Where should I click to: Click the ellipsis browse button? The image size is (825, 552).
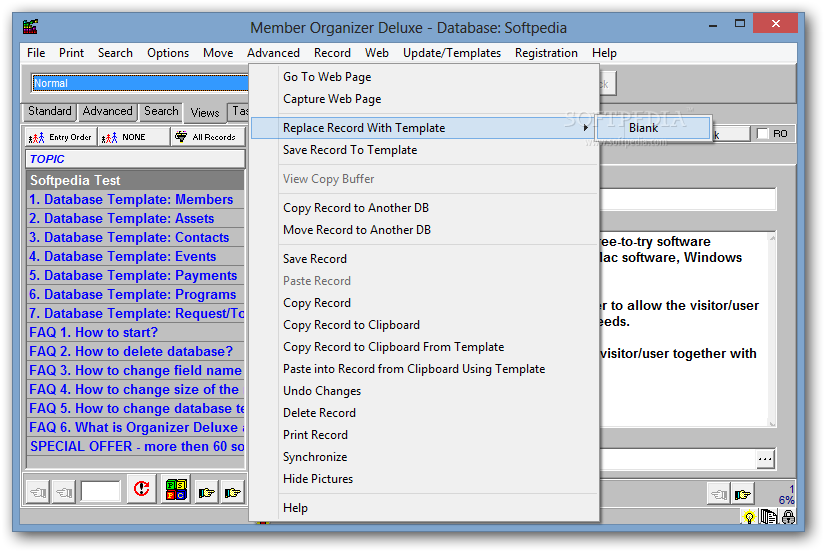[x=765, y=459]
